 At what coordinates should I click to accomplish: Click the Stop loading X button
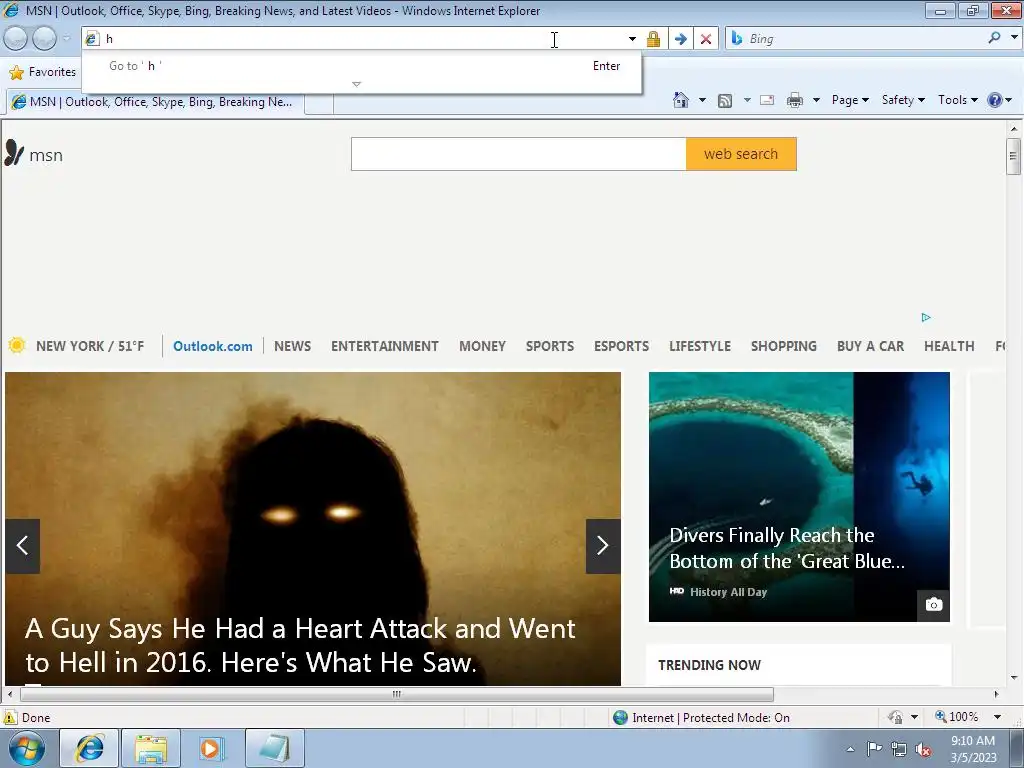coord(706,39)
